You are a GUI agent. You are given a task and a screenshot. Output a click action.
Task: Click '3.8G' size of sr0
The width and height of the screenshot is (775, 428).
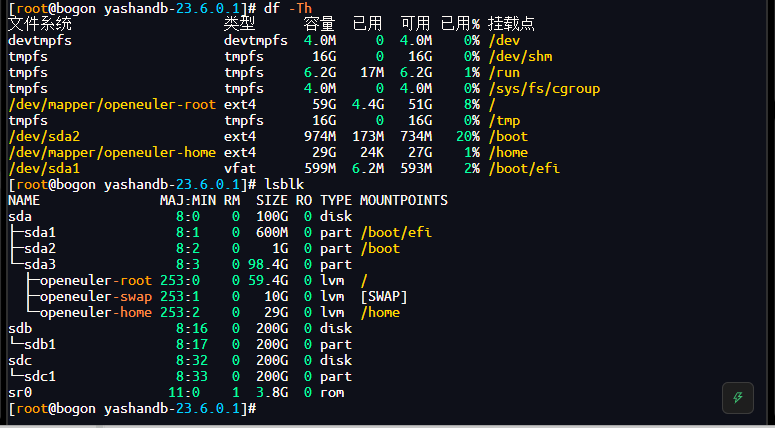pos(272,392)
